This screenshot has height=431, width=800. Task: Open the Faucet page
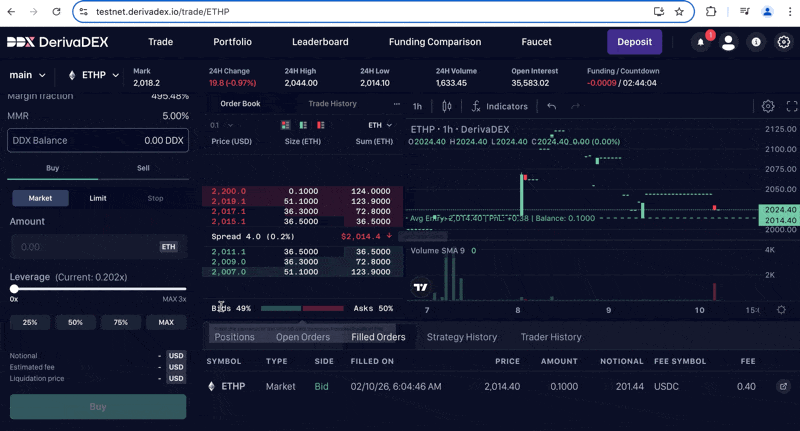(536, 42)
